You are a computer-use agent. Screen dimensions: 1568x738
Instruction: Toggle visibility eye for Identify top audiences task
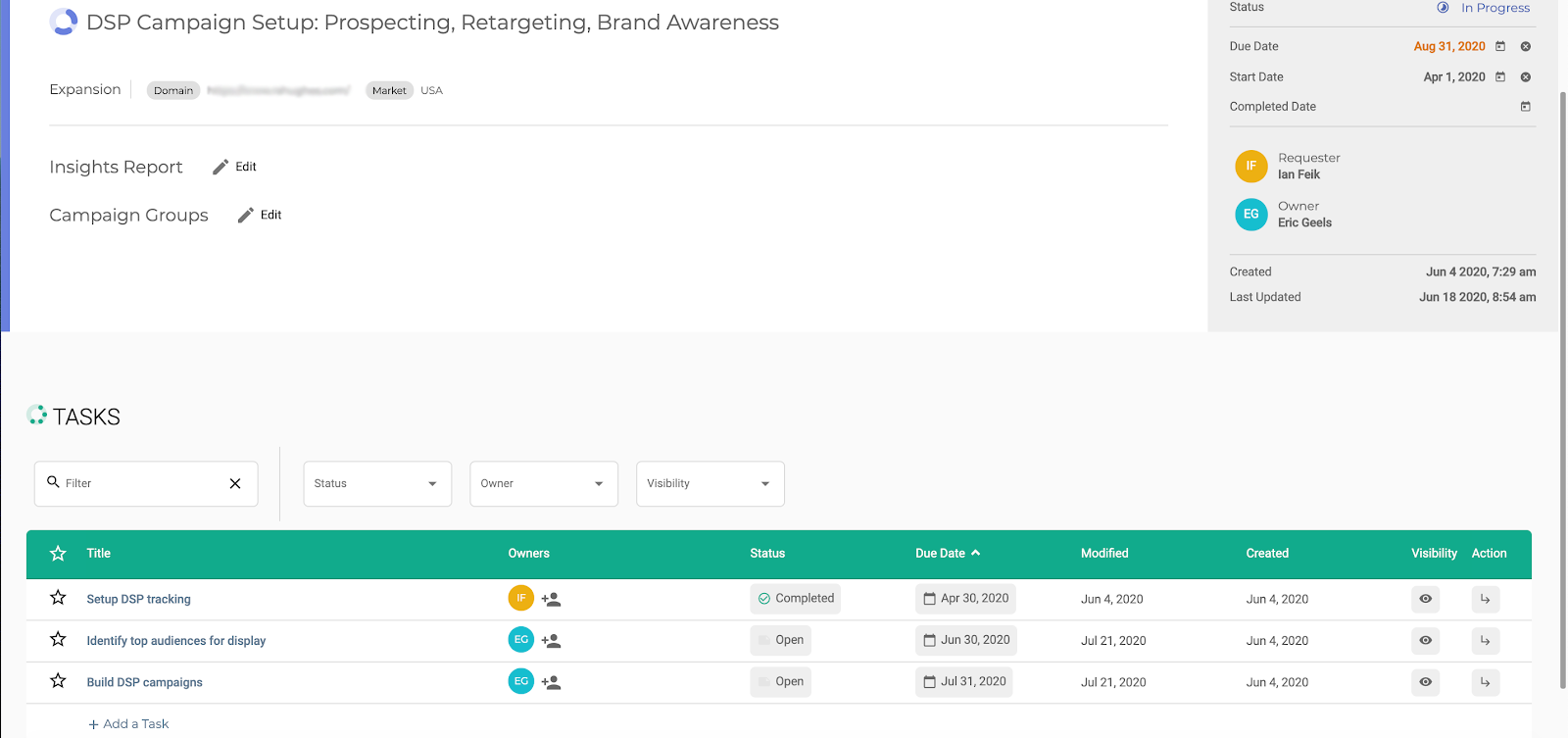click(x=1425, y=640)
